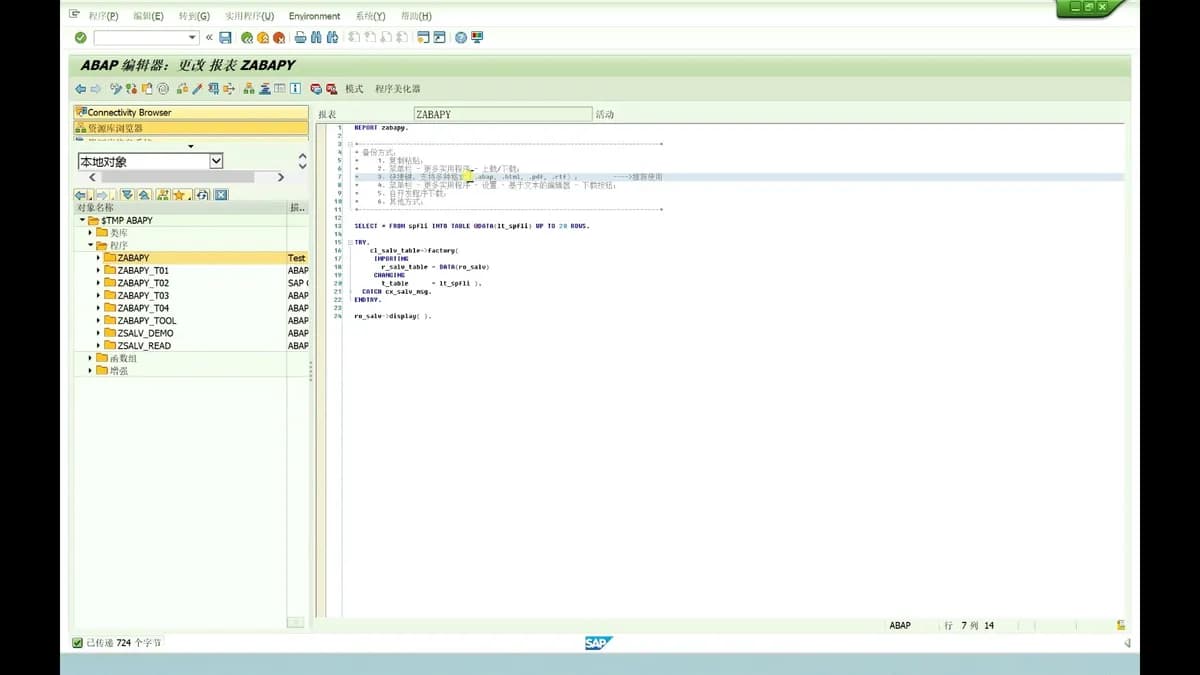The height and width of the screenshot is (675, 1200).
Task: Click the Favorites star icon in navigator
Action: coord(180,195)
